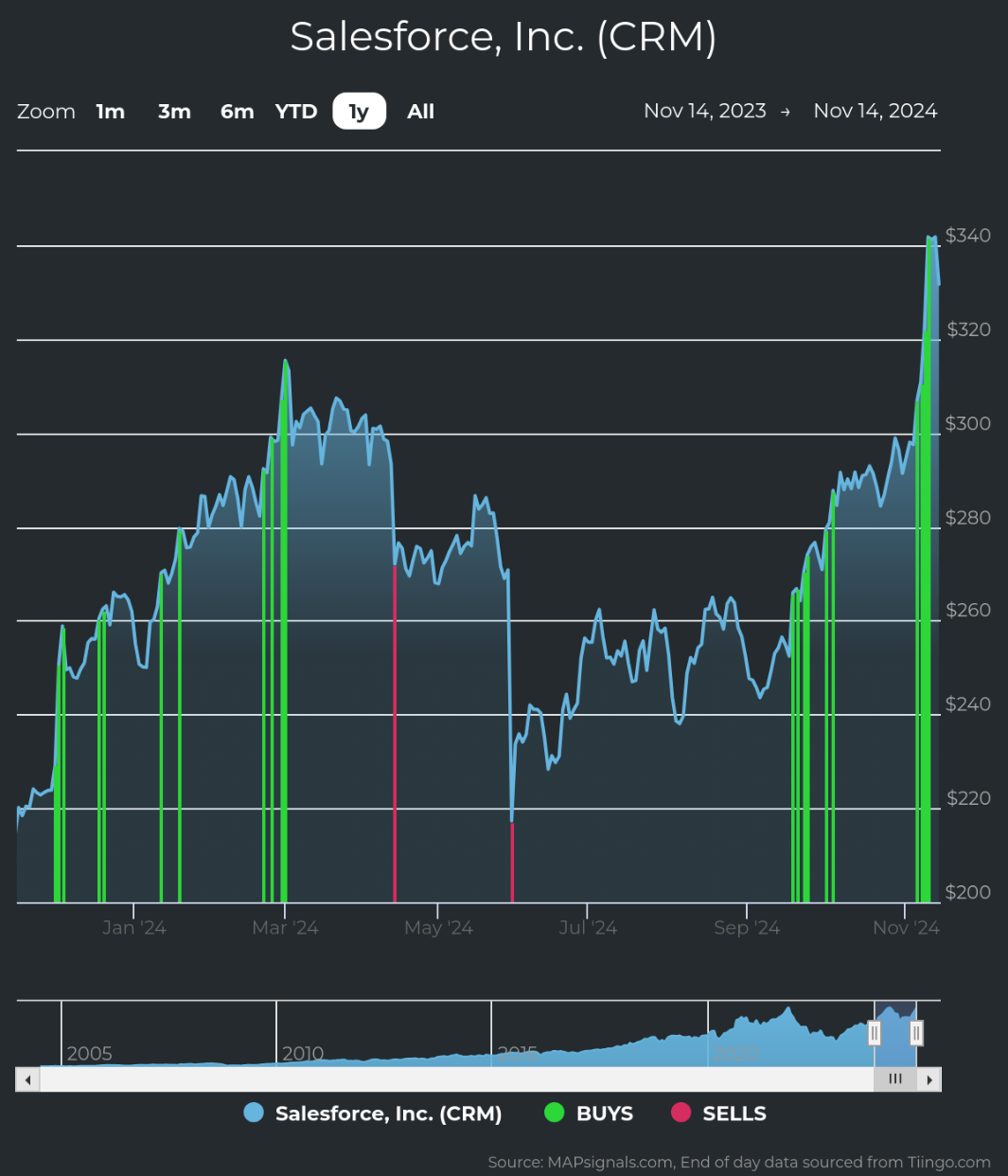The image size is (1008, 1176).
Task: Edit the Nov 14, 2024 end date
Action: 875,111
